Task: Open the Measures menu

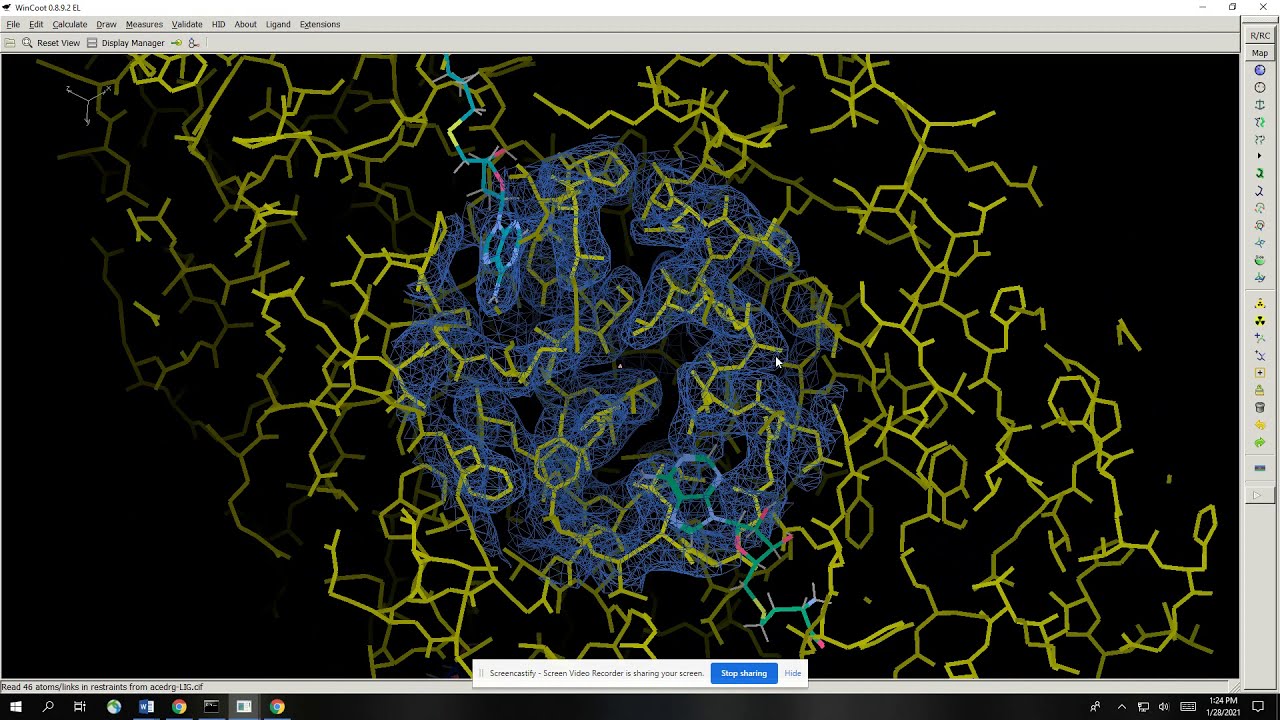Action: click(x=144, y=24)
